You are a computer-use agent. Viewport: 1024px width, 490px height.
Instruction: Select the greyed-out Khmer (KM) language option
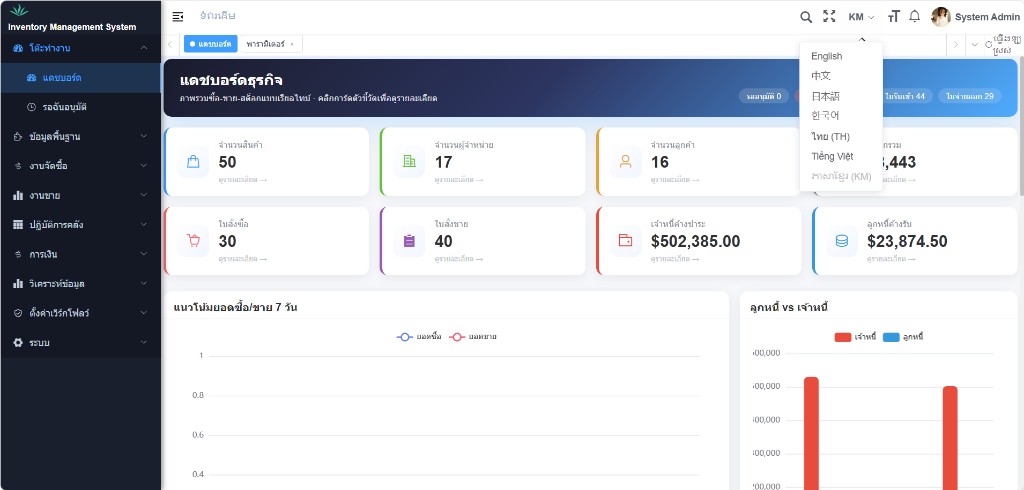(x=841, y=176)
